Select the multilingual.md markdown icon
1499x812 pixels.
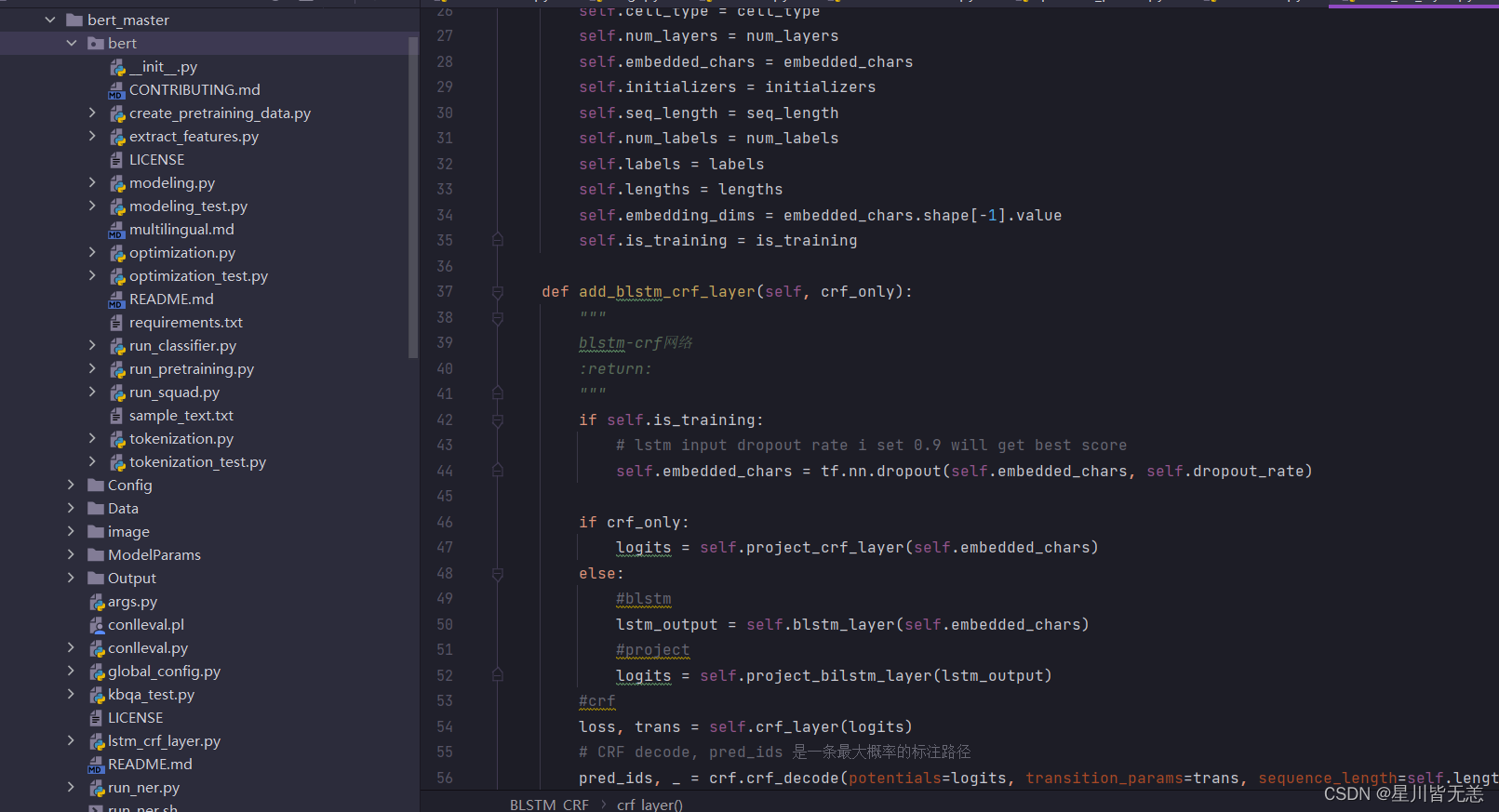click(x=116, y=230)
